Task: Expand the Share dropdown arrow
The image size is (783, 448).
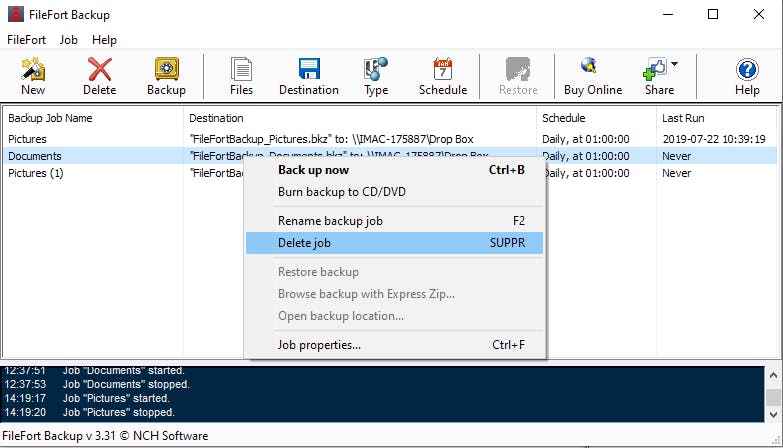Action: click(x=675, y=64)
